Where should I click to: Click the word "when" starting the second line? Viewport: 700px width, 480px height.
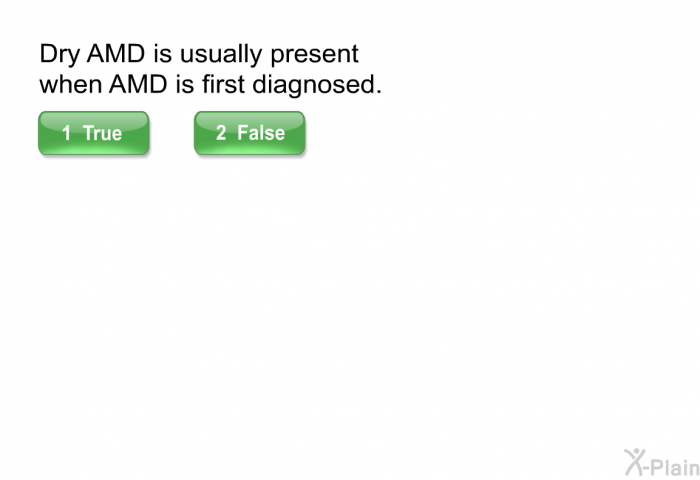click(71, 84)
